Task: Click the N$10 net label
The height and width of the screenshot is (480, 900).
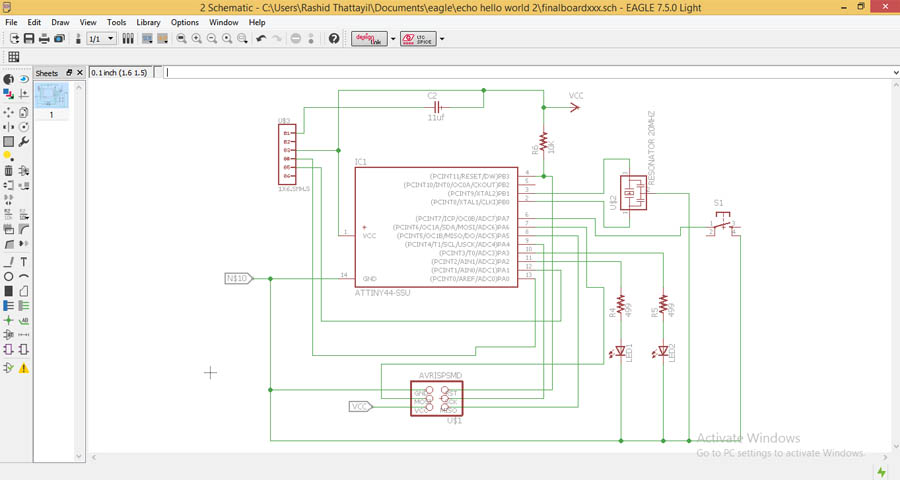Action: (238, 278)
